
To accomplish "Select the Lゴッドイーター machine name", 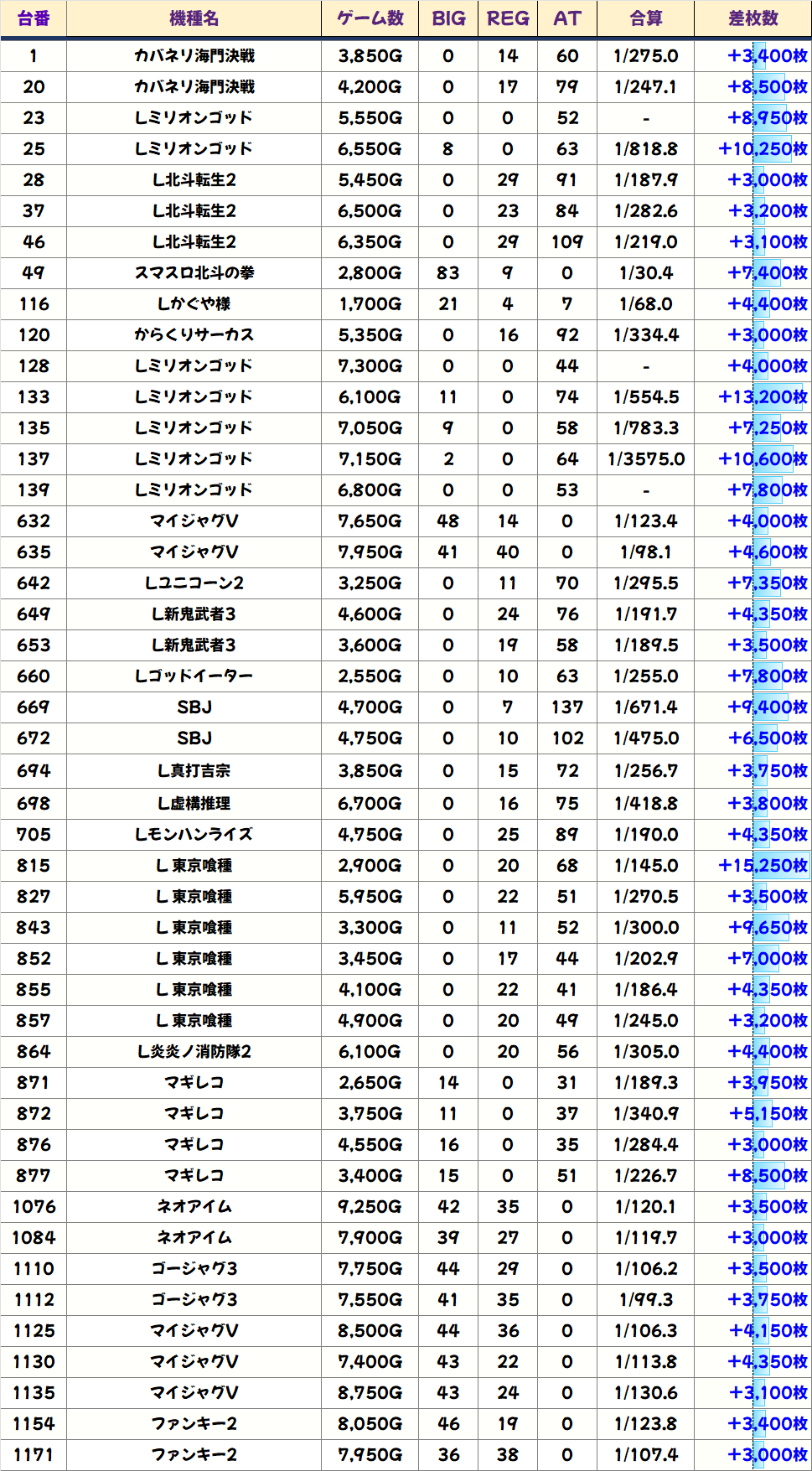I will coord(194,676).
